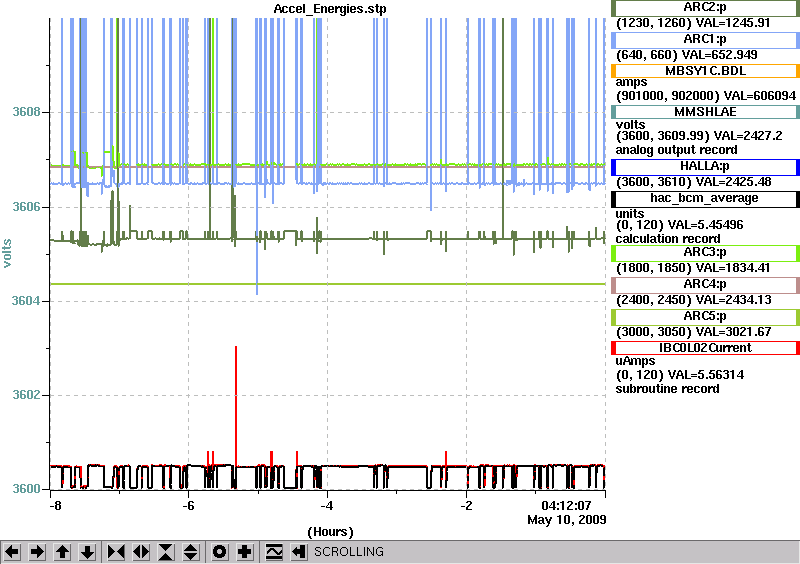Select the ARC1:p curve in the legend
Viewport: 800px width, 564px height.
pos(705,39)
